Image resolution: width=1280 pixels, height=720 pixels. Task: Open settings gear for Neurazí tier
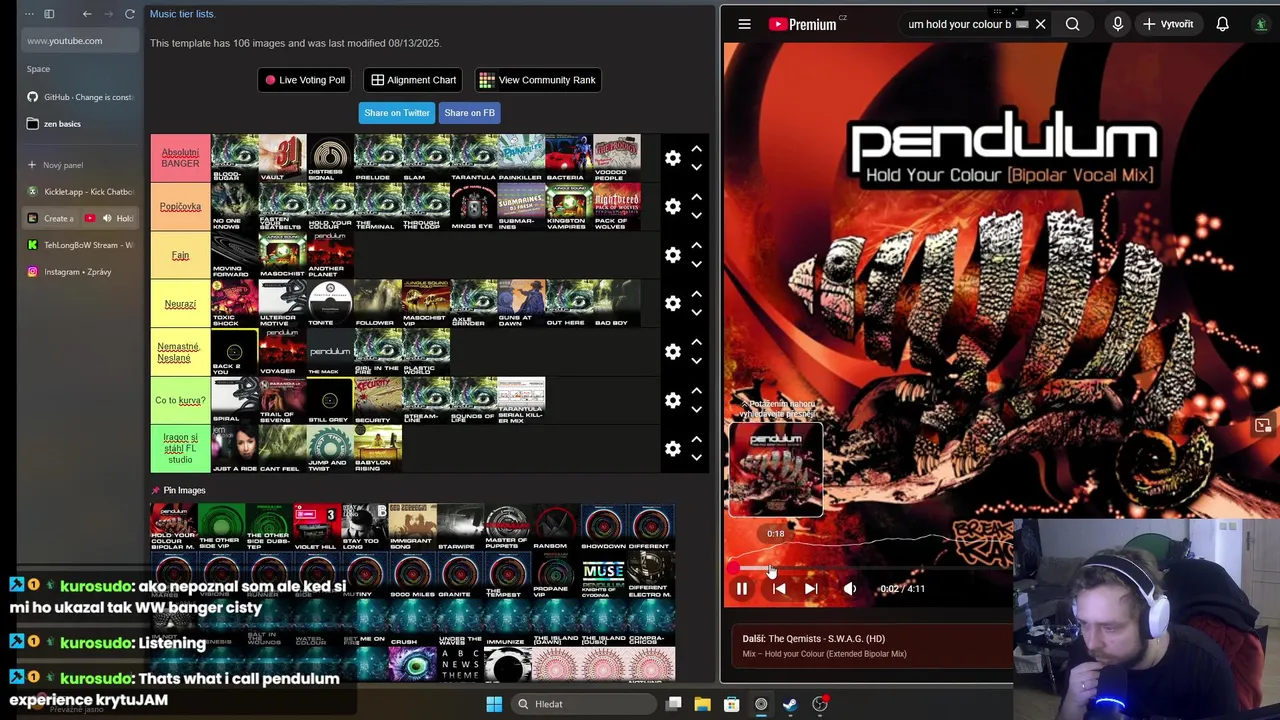tap(673, 303)
